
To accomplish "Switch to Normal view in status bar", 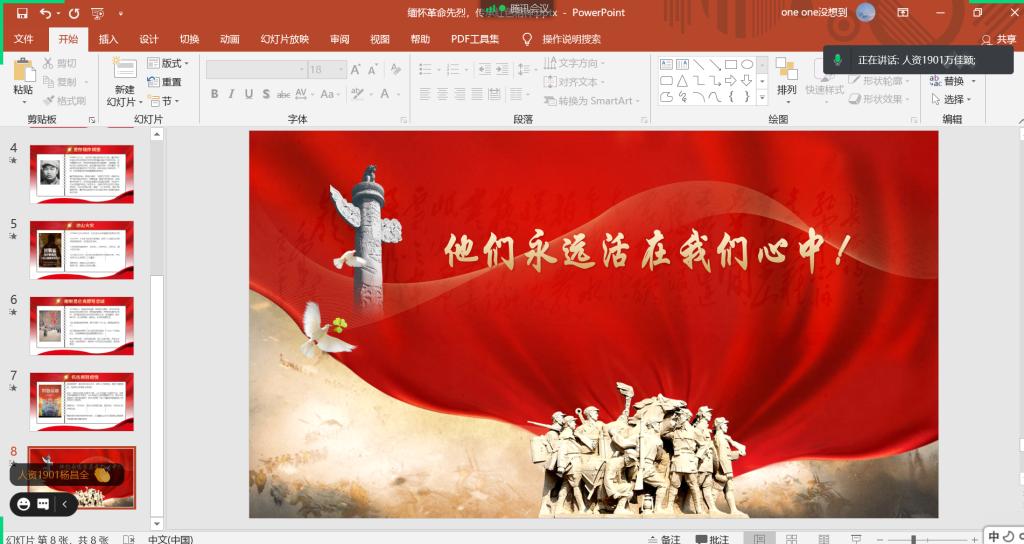I will tap(760, 539).
